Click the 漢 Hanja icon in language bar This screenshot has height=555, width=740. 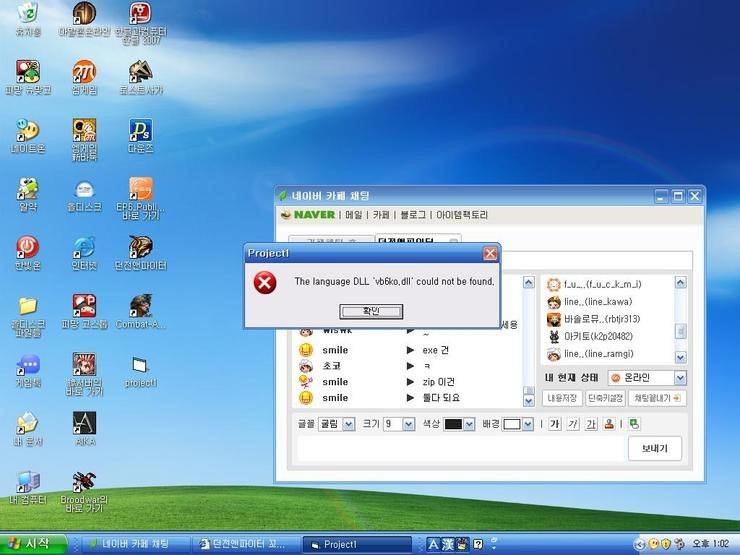tap(447, 544)
